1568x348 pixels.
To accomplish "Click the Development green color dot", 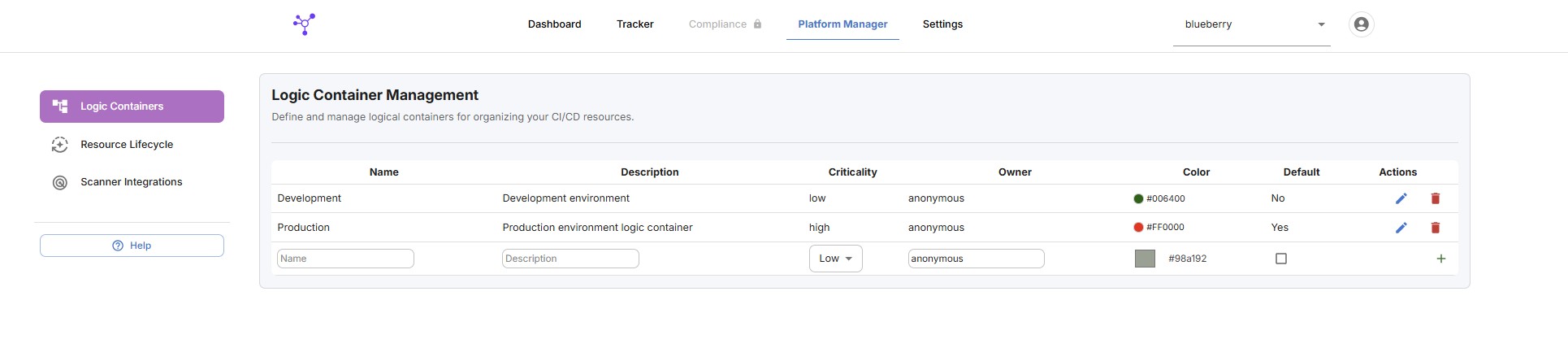I will coord(1138,198).
